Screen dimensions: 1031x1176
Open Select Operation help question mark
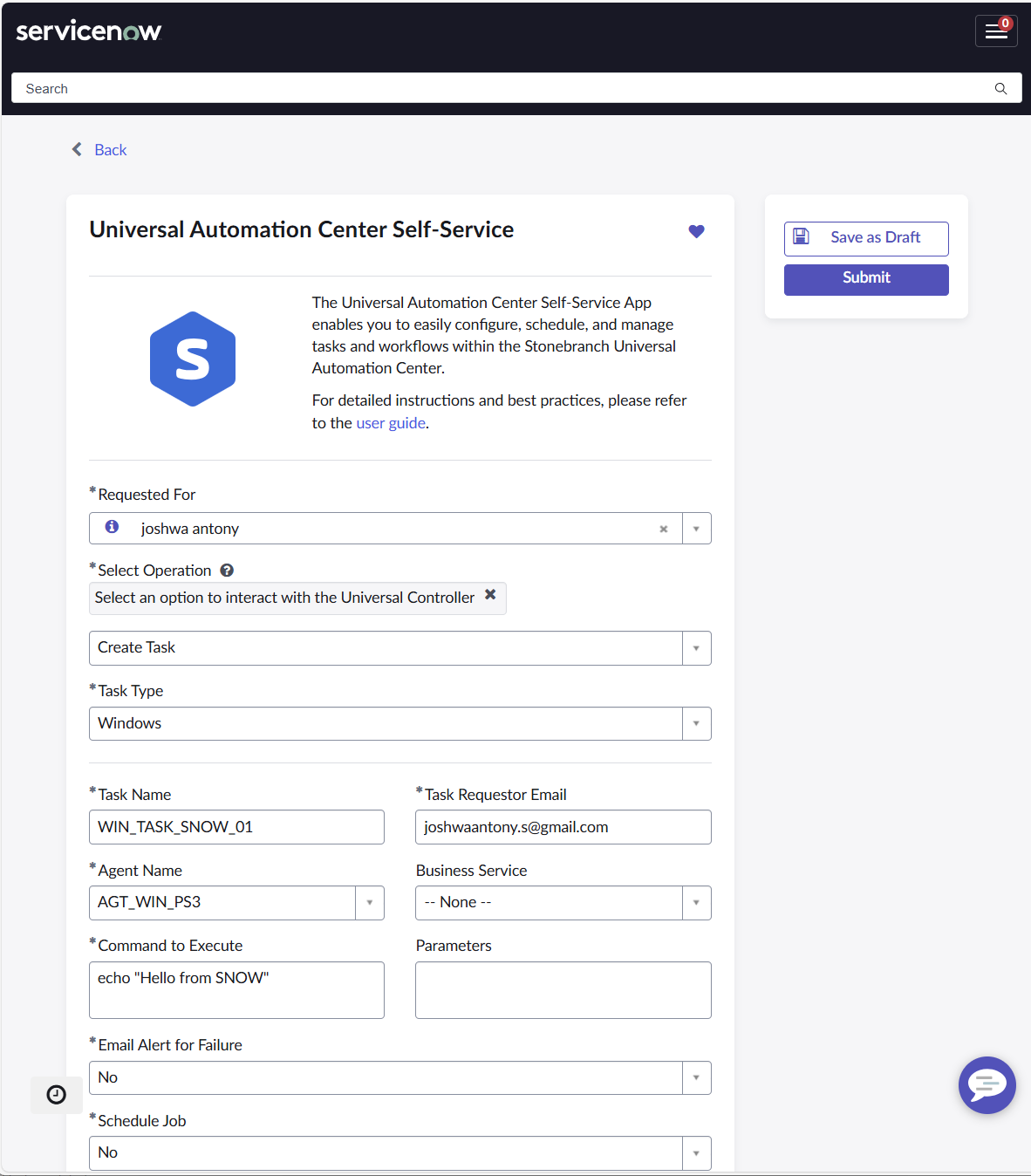(x=227, y=571)
